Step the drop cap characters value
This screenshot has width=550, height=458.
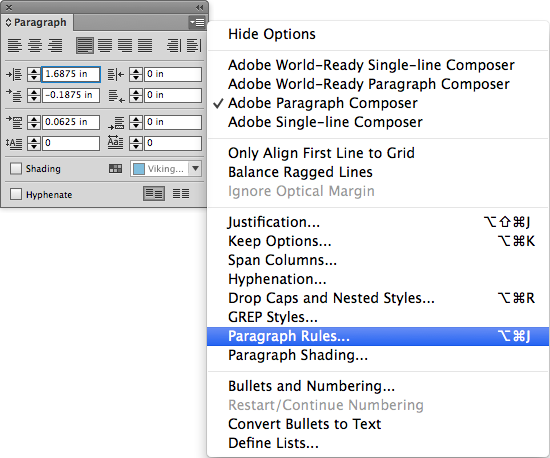click(136, 143)
